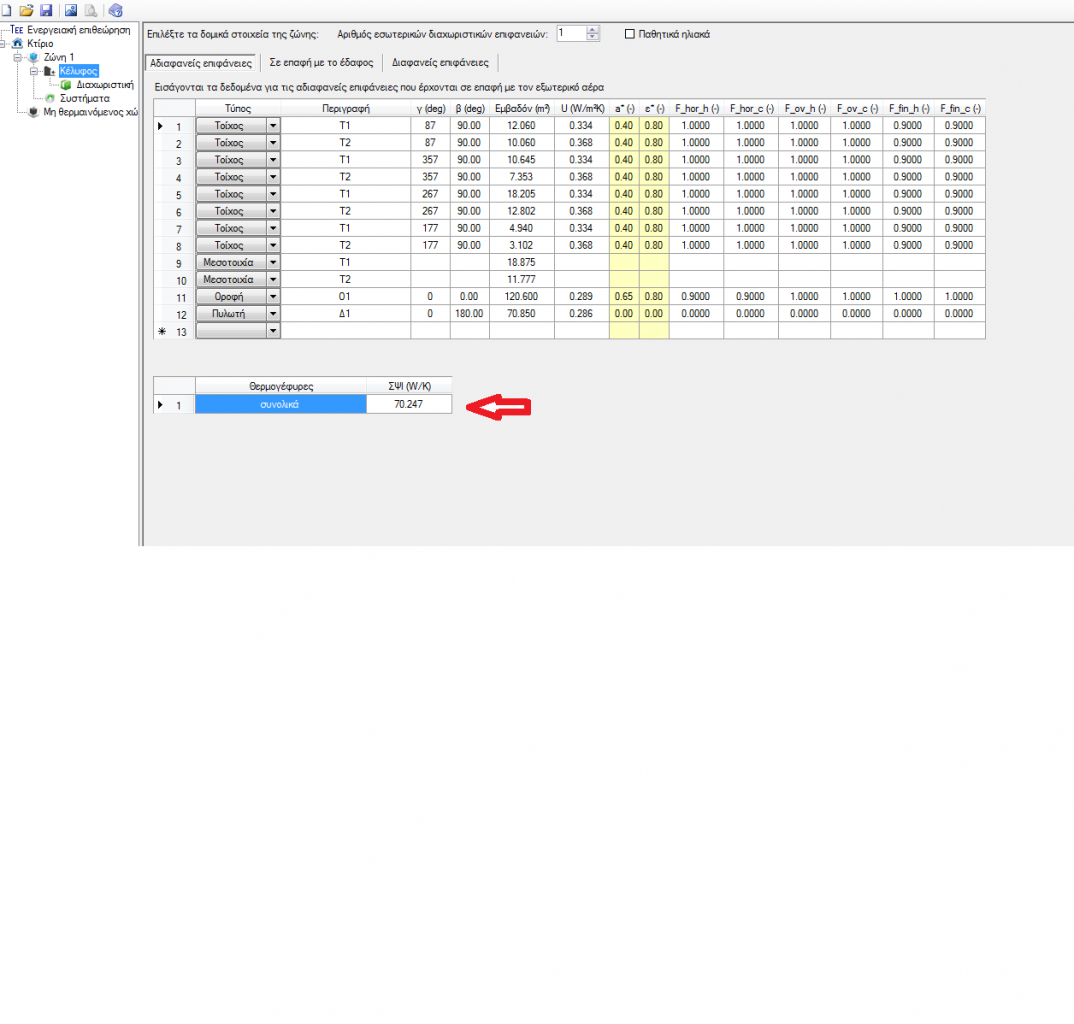Collapse the Κέλυφος tree node
1074x1024 pixels.
click(x=33, y=71)
